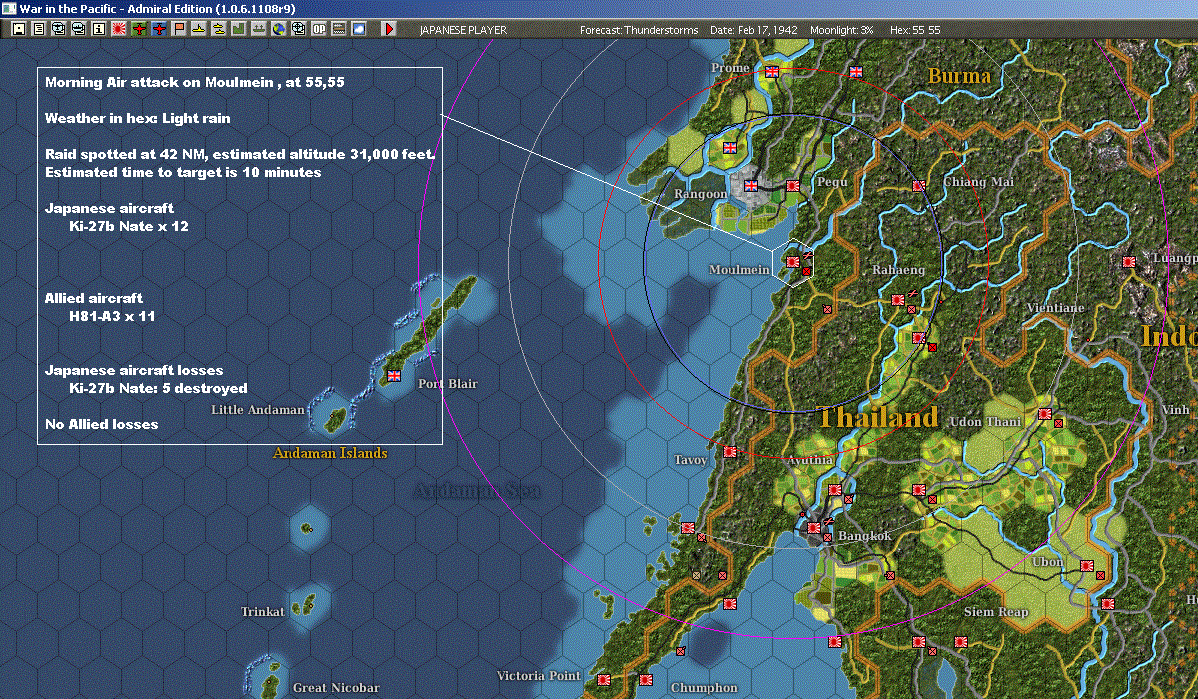This screenshot has width=1198, height=699.
Task: Click 'Weather in hex: Light rain' line
Action: (x=138, y=118)
